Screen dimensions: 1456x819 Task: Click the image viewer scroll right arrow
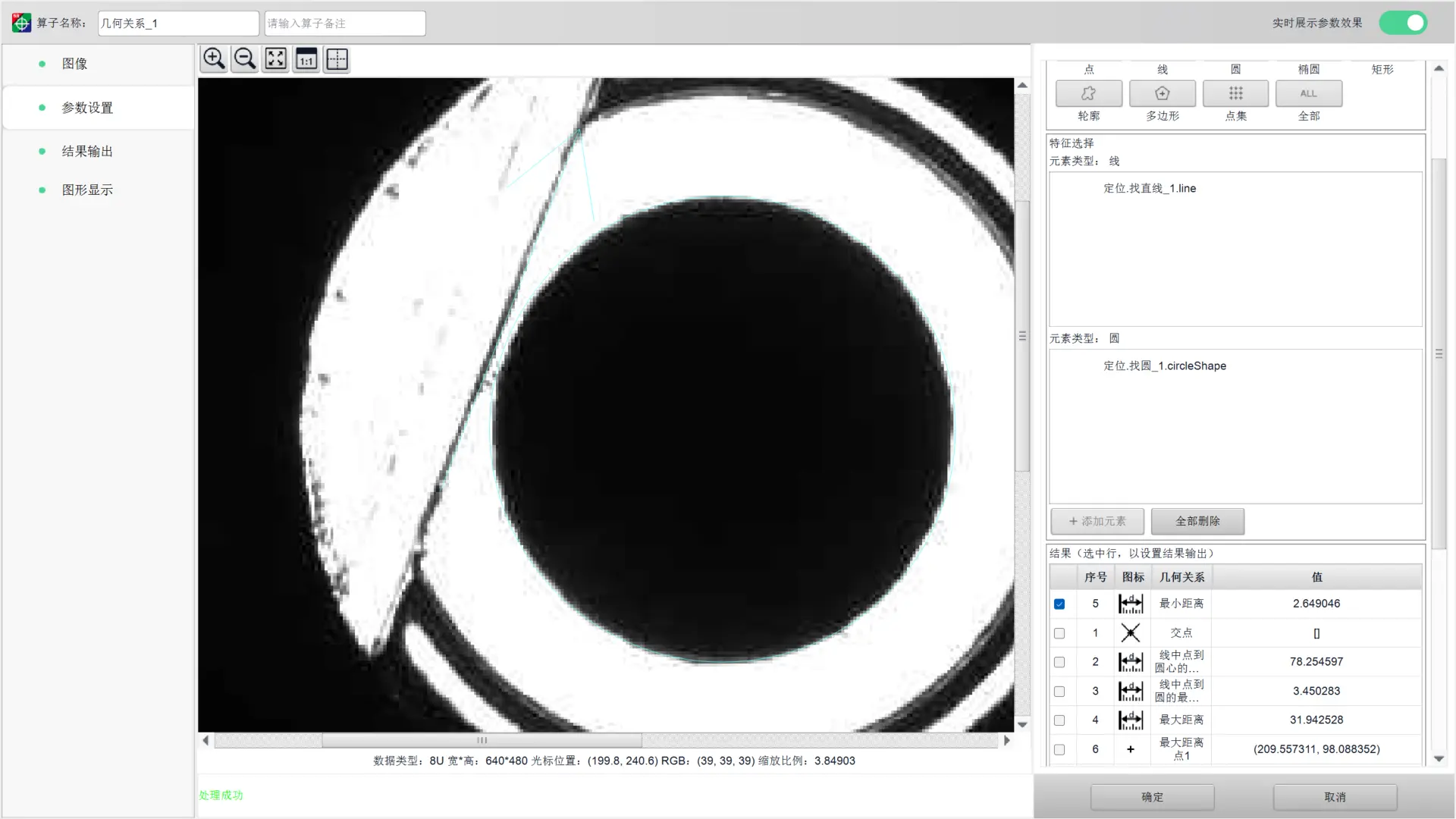(1007, 740)
